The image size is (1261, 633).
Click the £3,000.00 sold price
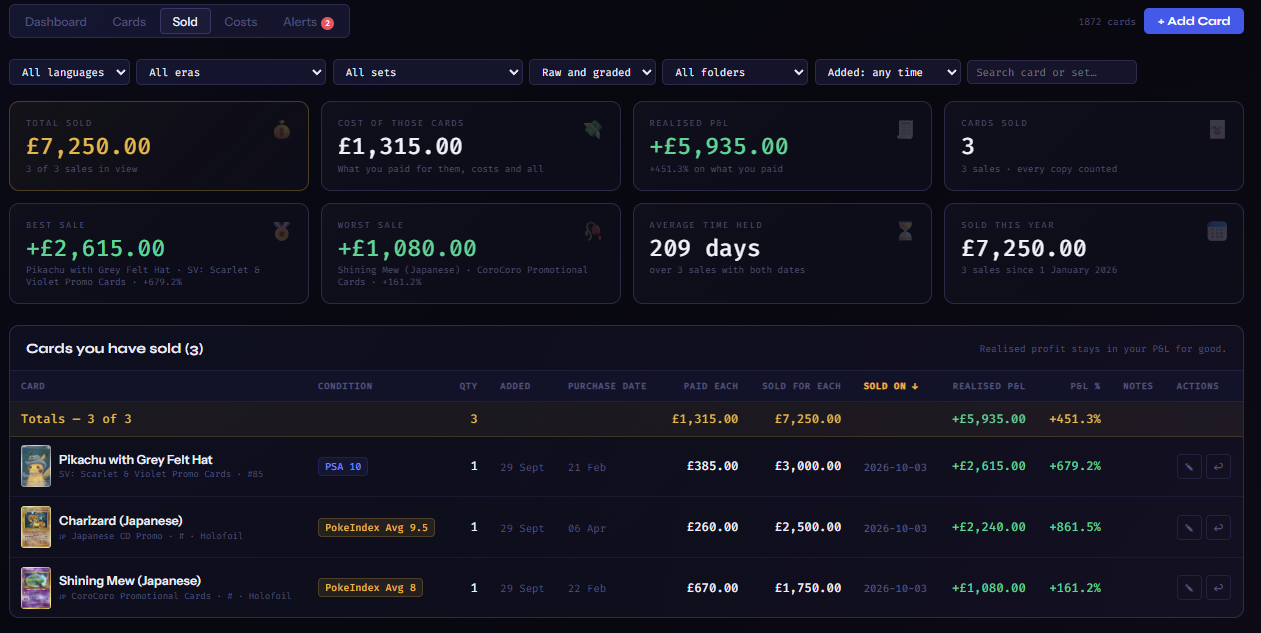(x=808, y=467)
